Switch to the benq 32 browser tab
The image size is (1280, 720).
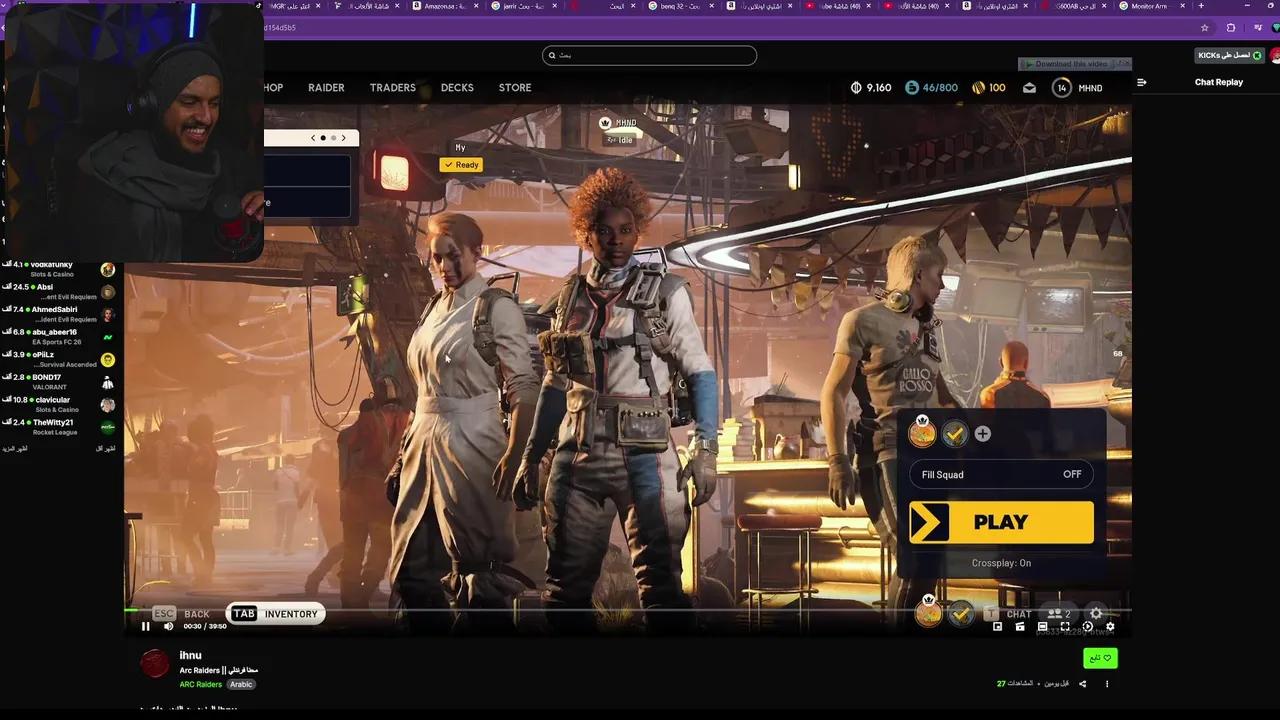(680, 6)
